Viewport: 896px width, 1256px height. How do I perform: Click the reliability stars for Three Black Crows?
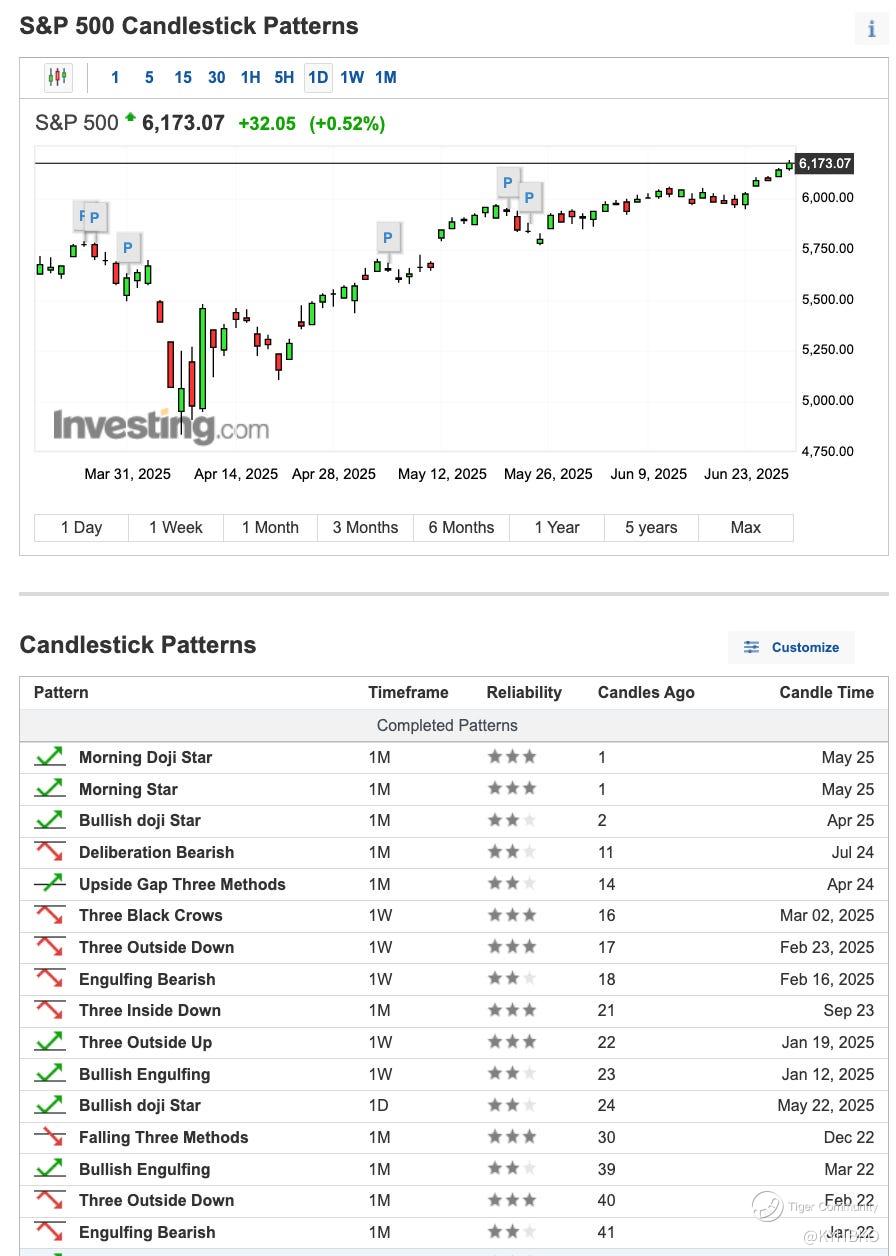(512, 915)
